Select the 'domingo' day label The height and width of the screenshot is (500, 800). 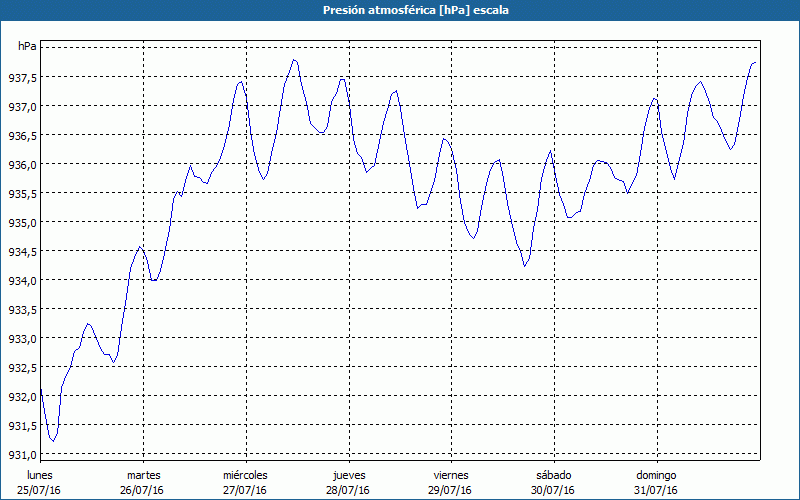656,475
